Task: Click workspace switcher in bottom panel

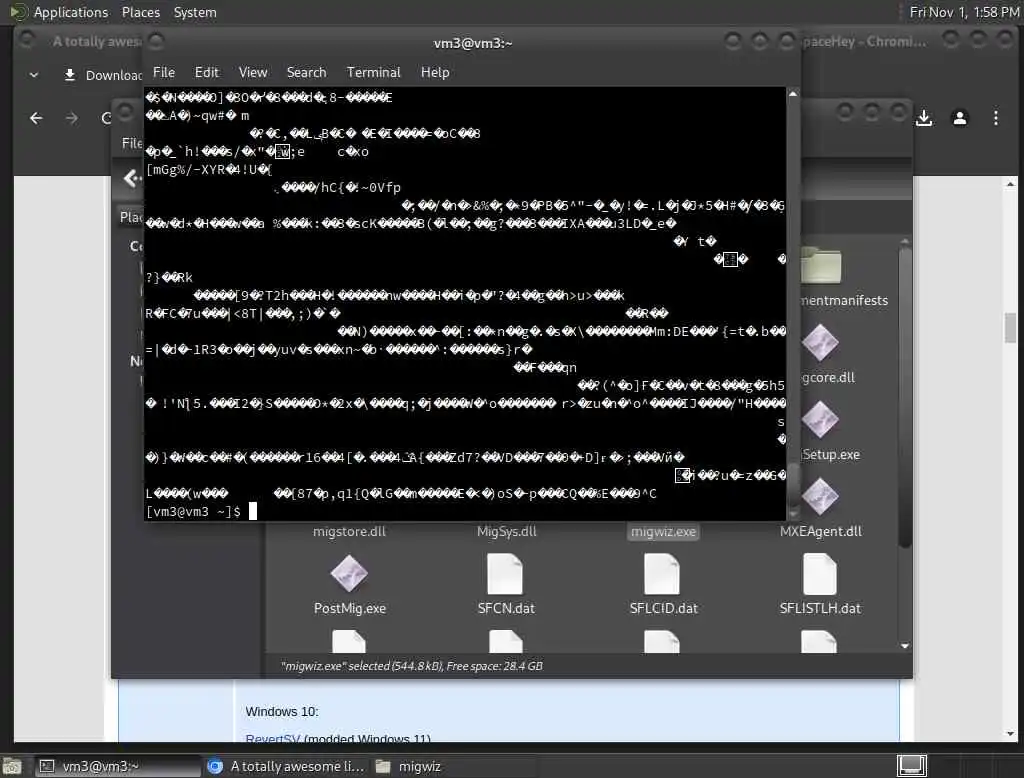Action: [x=912, y=766]
